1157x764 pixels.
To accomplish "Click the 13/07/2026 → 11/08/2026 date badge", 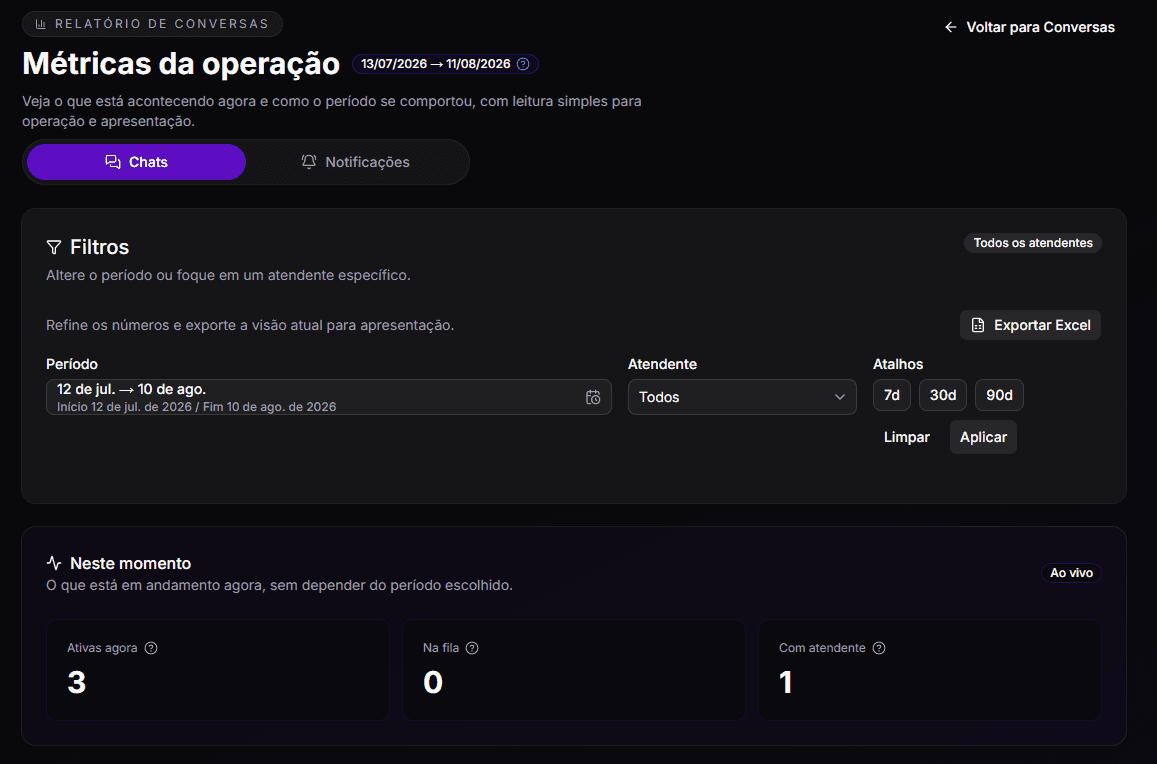I will [x=445, y=64].
